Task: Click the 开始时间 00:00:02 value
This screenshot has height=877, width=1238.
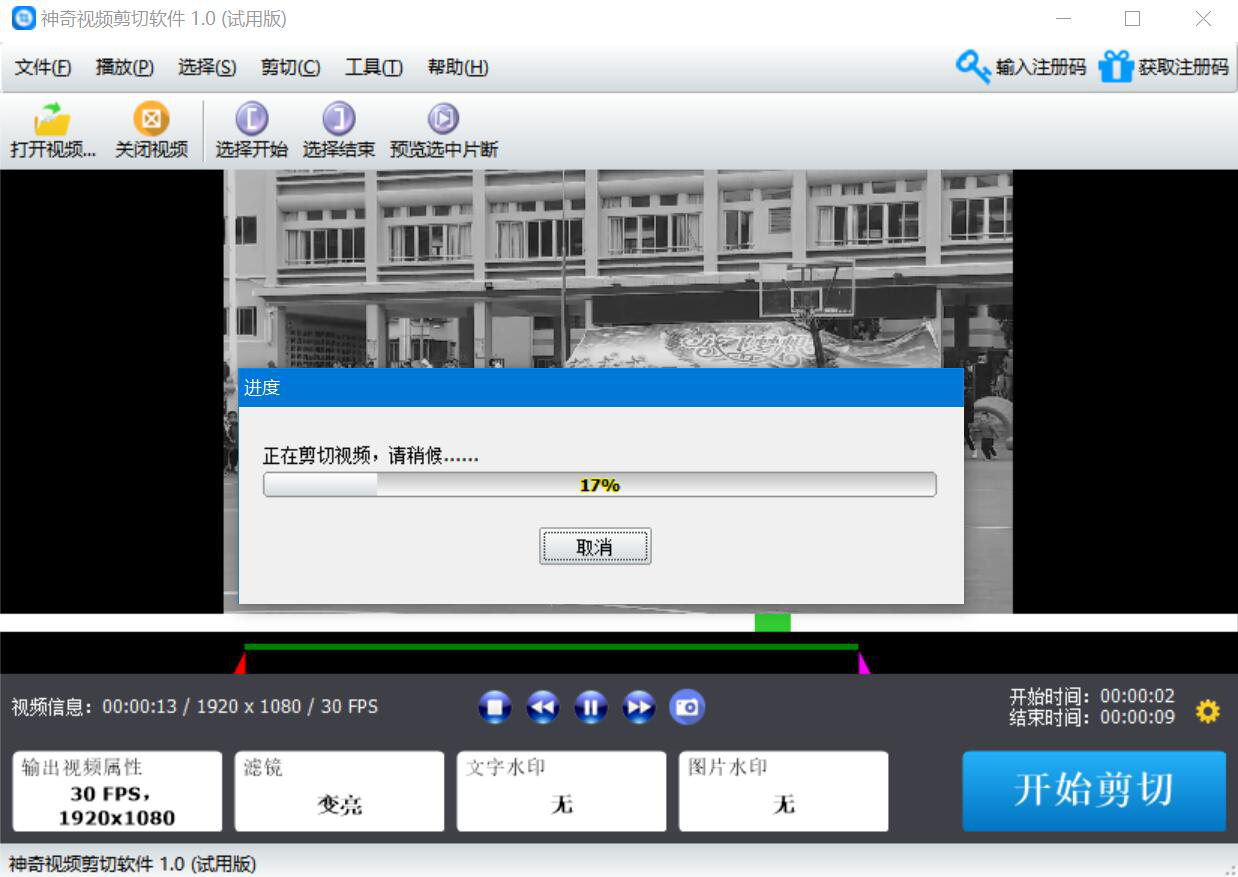Action: (x=1137, y=695)
